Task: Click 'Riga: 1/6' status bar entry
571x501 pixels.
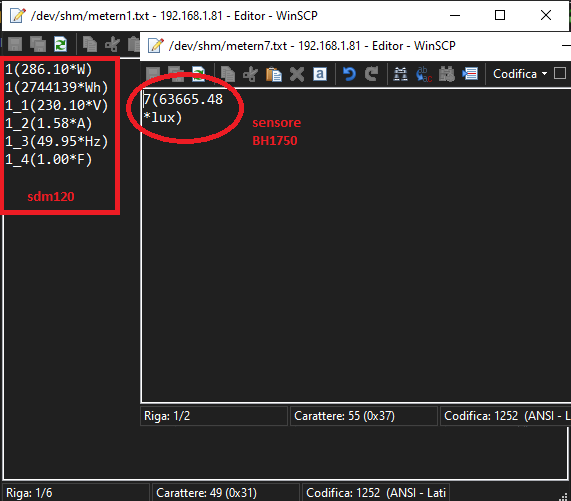Action: (x=76, y=493)
